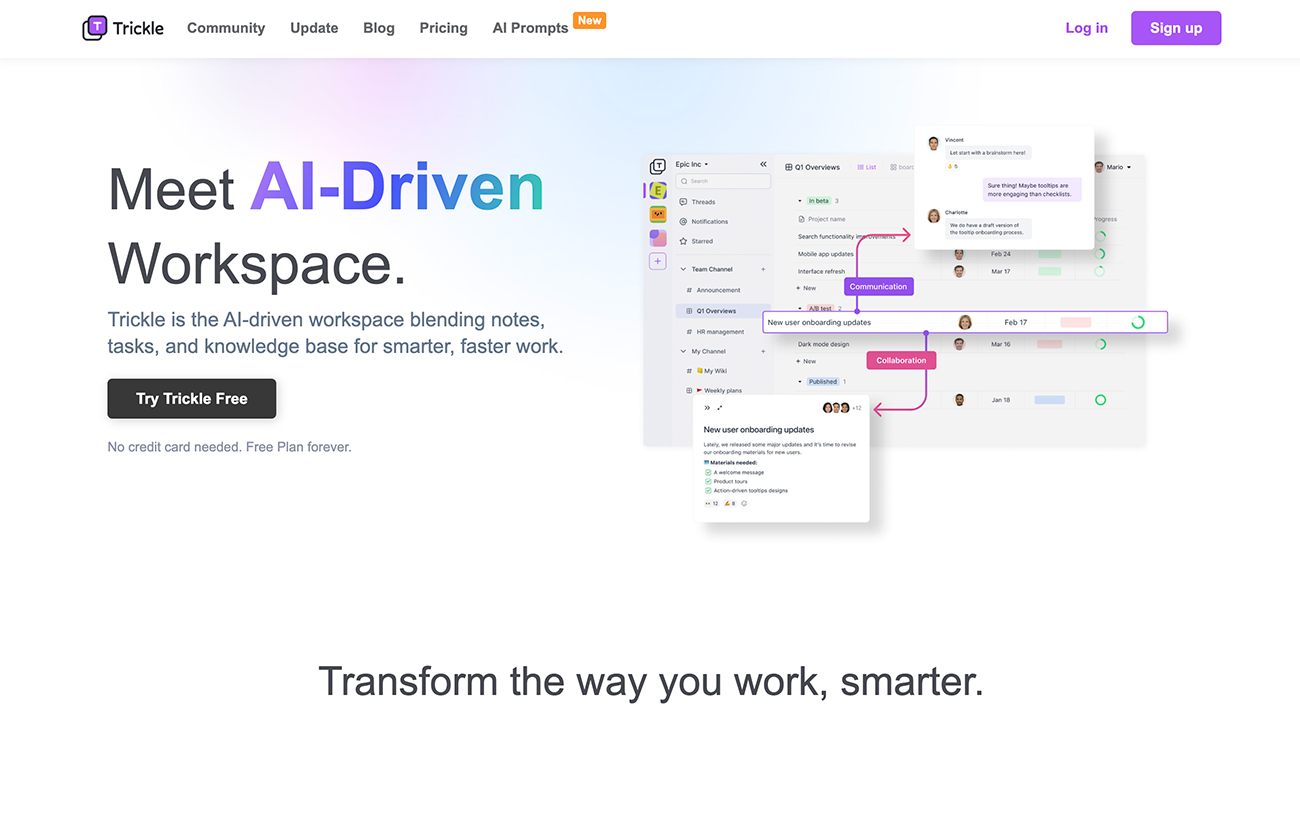This screenshot has height=823, width=1300.
Task: Go to the Community page
Action: click(226, 28)
